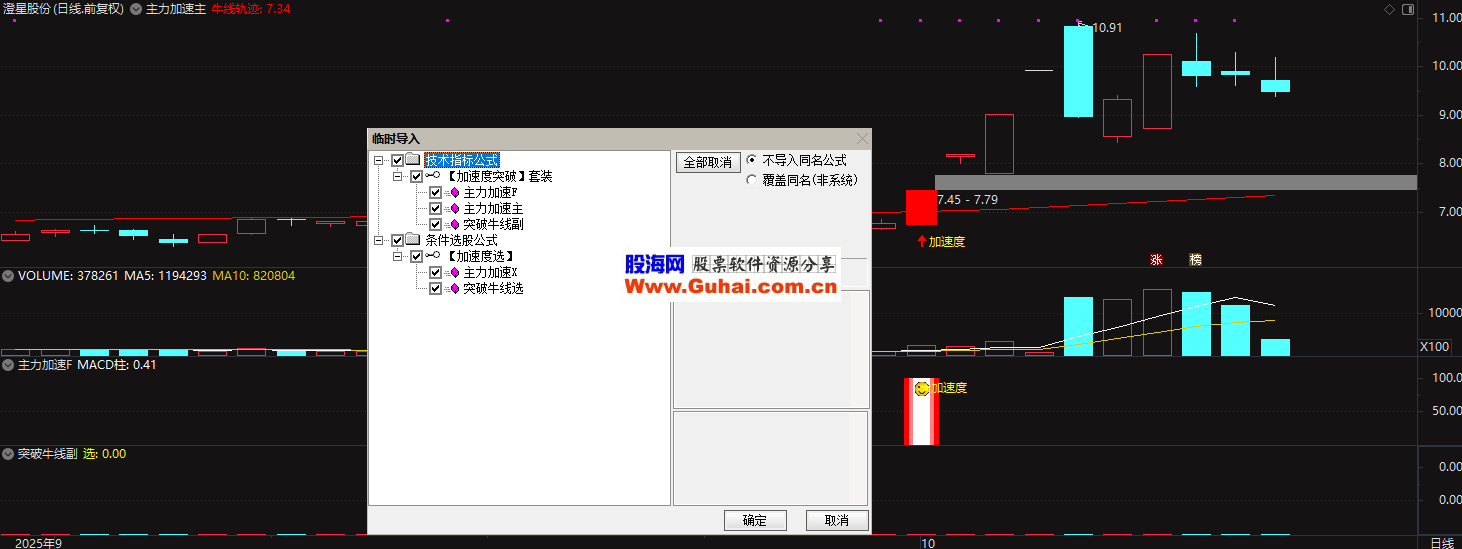Click the 技术指标公式 folder icon
The image size is (1462, 549).
pos(413,160)
